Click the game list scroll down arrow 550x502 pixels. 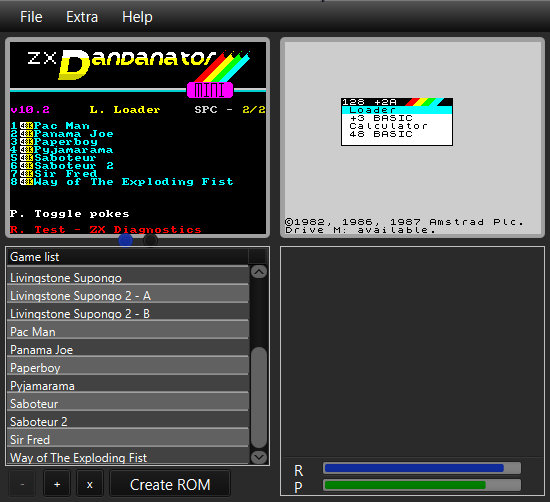coord(259,457)
